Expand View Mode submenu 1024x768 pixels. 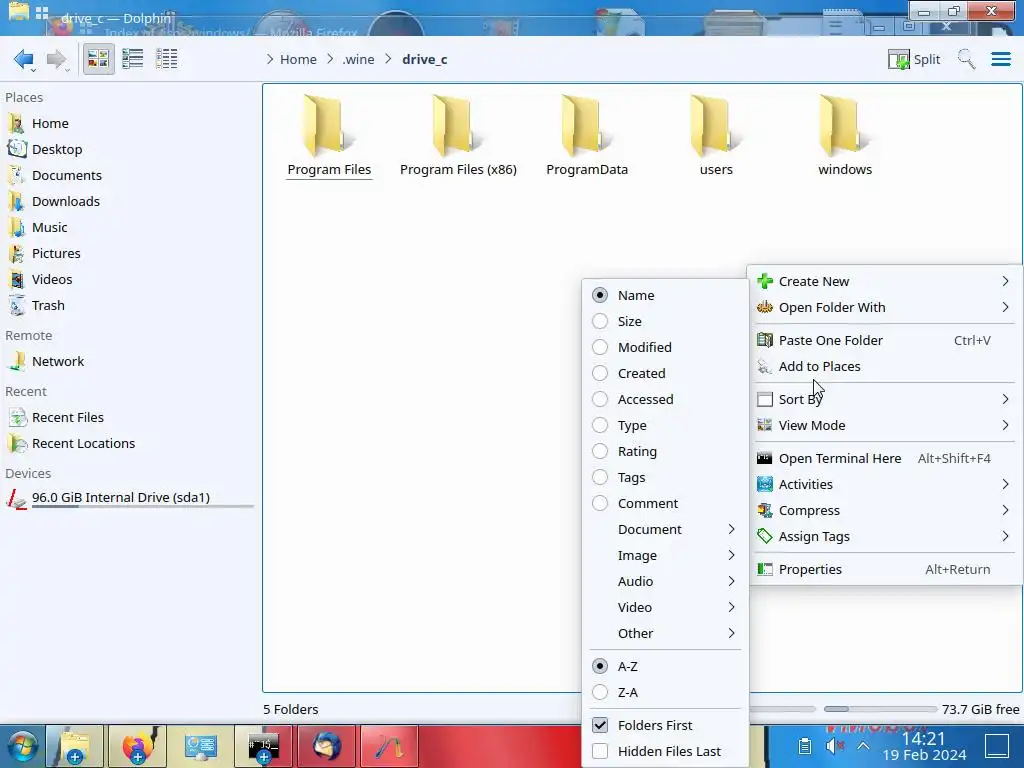(x=884, y=426)
